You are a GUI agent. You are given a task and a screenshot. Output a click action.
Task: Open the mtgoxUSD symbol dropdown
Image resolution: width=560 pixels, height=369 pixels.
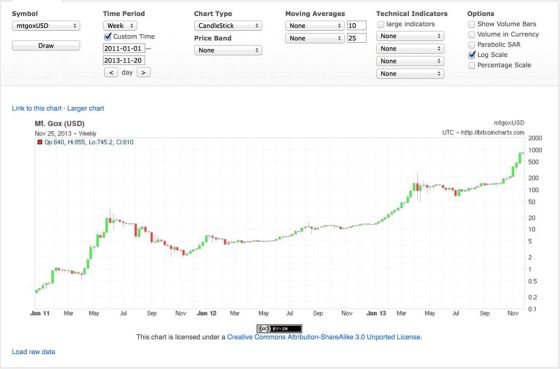point(46,26)
